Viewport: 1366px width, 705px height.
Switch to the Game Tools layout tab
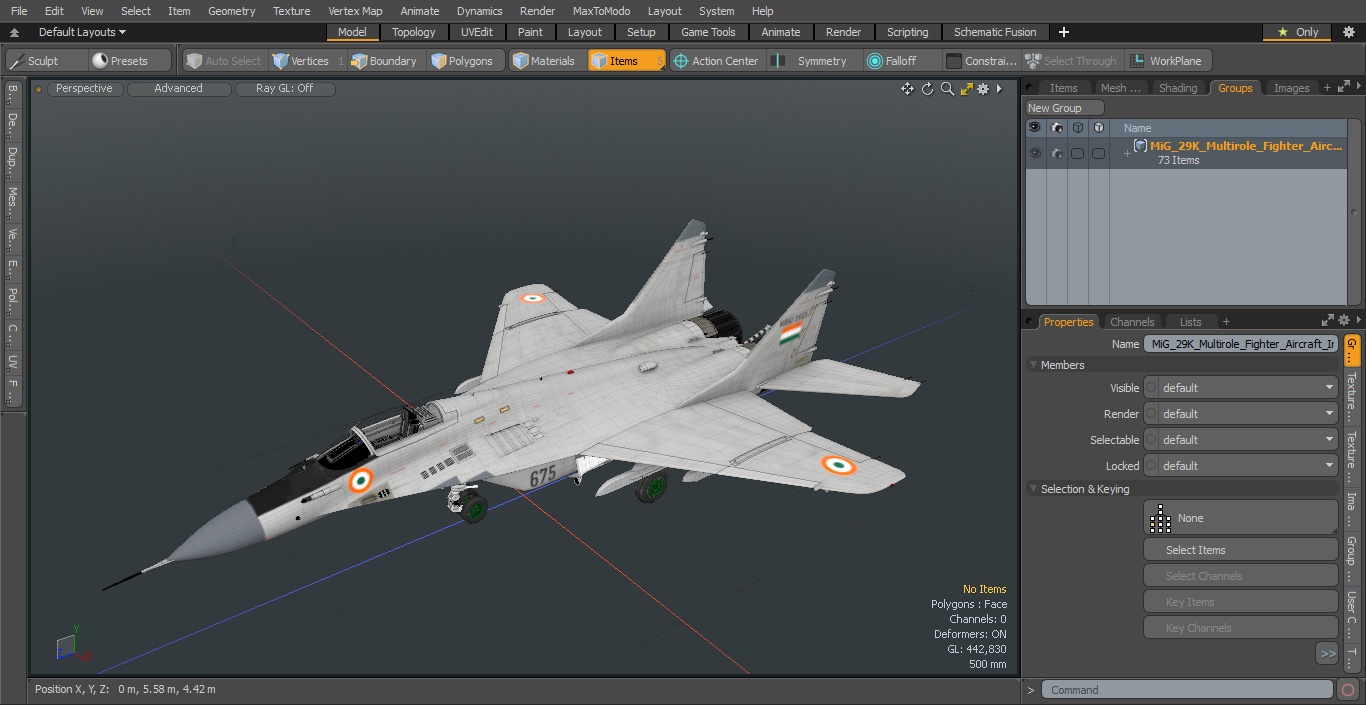click(x=708, y=32)
